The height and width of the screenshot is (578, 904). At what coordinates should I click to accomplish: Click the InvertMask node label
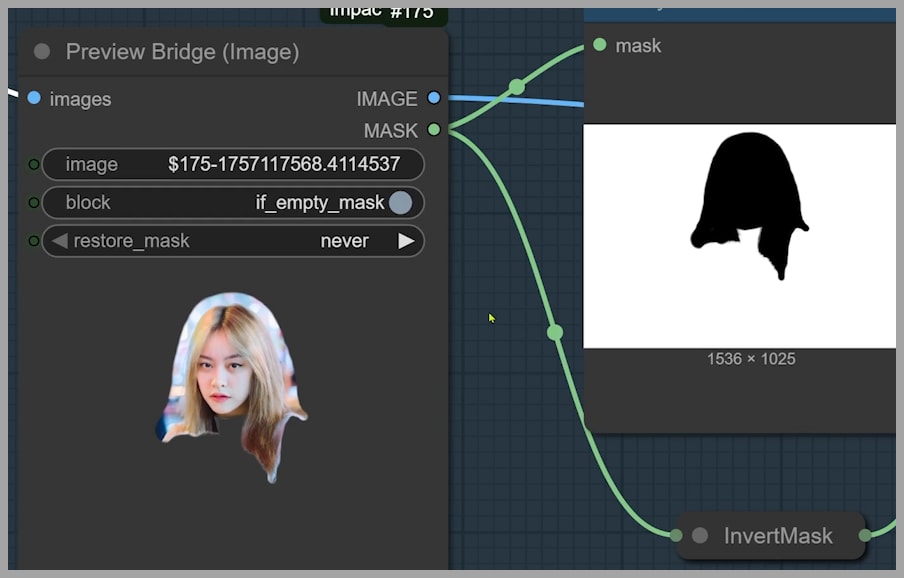pyautogui.click(x=778, y=536)
